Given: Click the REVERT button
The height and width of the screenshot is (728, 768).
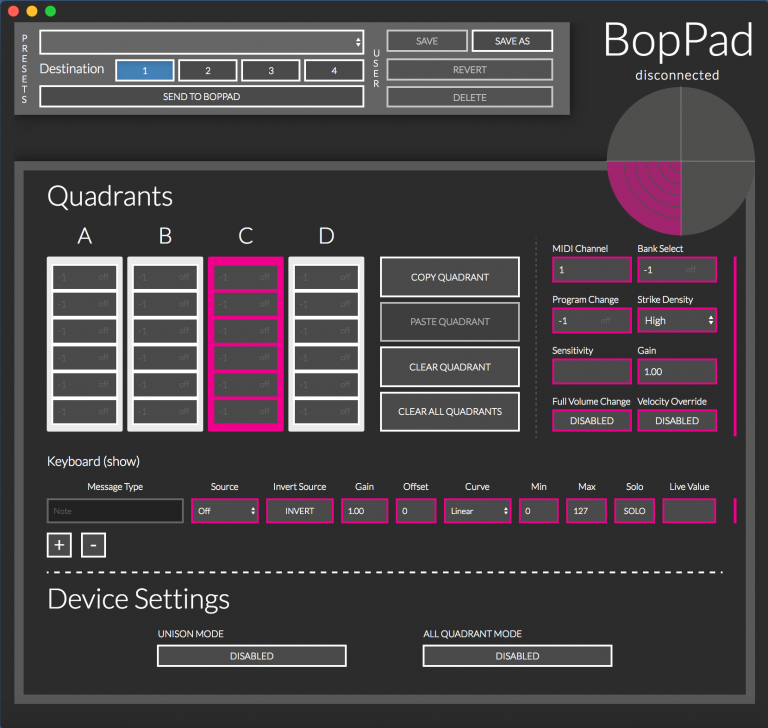Looking at the screenshot, I should click(x=470, y=70).
